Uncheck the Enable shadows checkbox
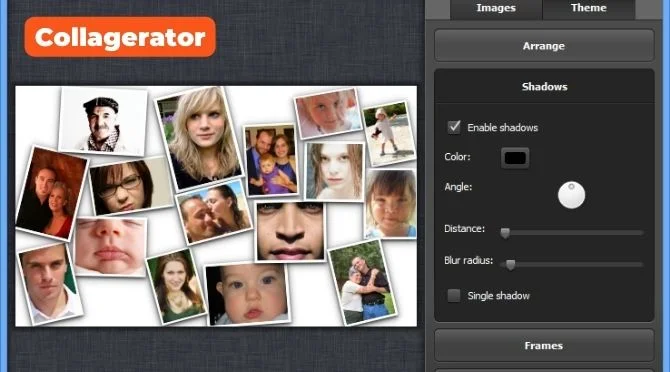Screen dimensions: 670x372 (454, 127)
